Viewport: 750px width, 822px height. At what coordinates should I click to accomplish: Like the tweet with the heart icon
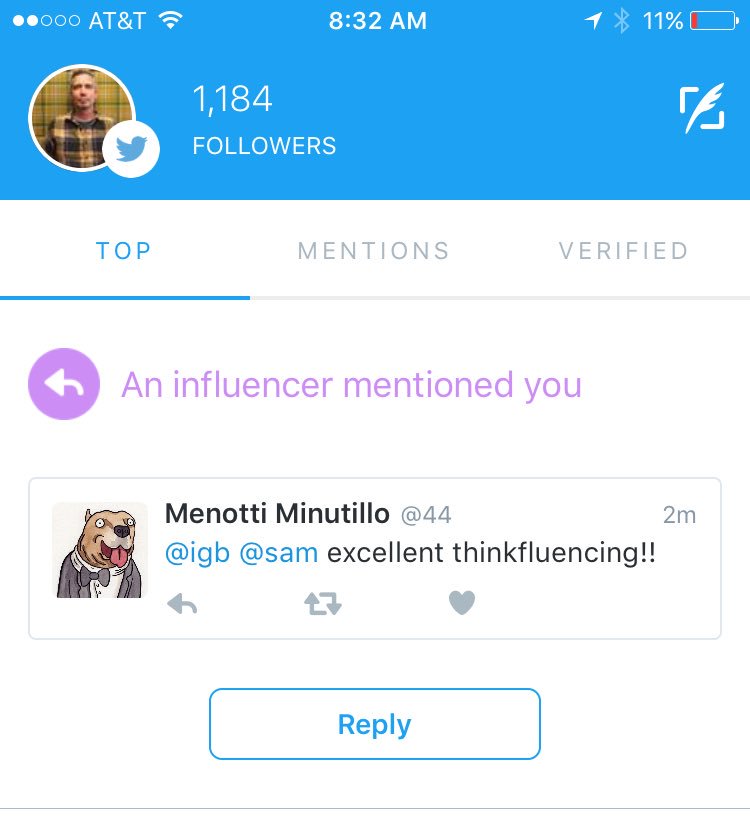pos(462,603)
